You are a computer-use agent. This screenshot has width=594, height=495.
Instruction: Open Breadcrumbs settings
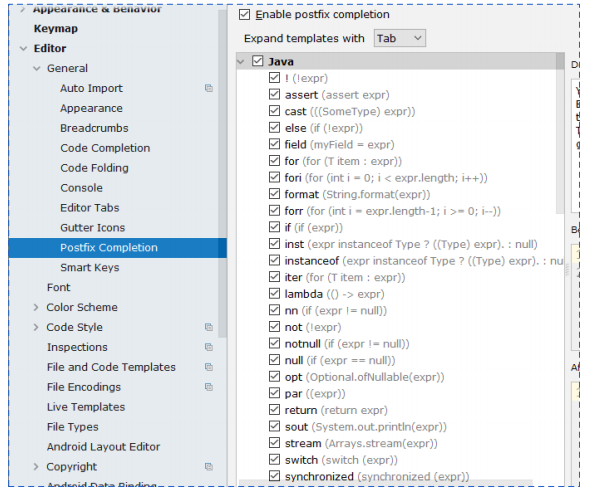[x=94, y=128]
